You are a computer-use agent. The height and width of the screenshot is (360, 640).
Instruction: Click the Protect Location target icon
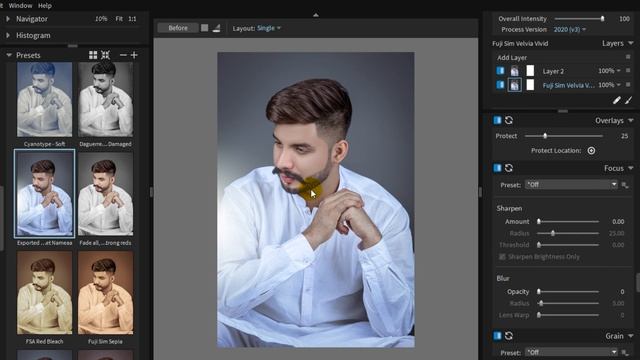(591, 151)
